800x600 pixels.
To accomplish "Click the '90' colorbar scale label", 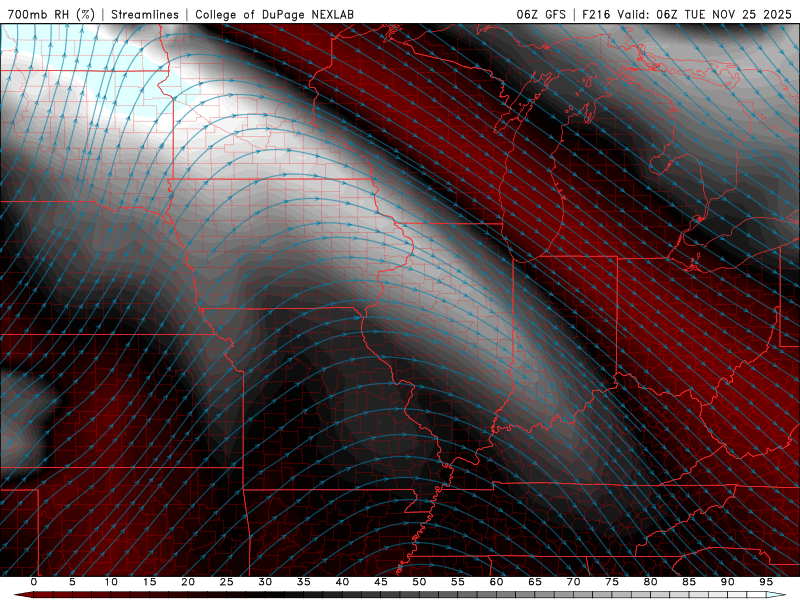I will click(x=728, y=582).
